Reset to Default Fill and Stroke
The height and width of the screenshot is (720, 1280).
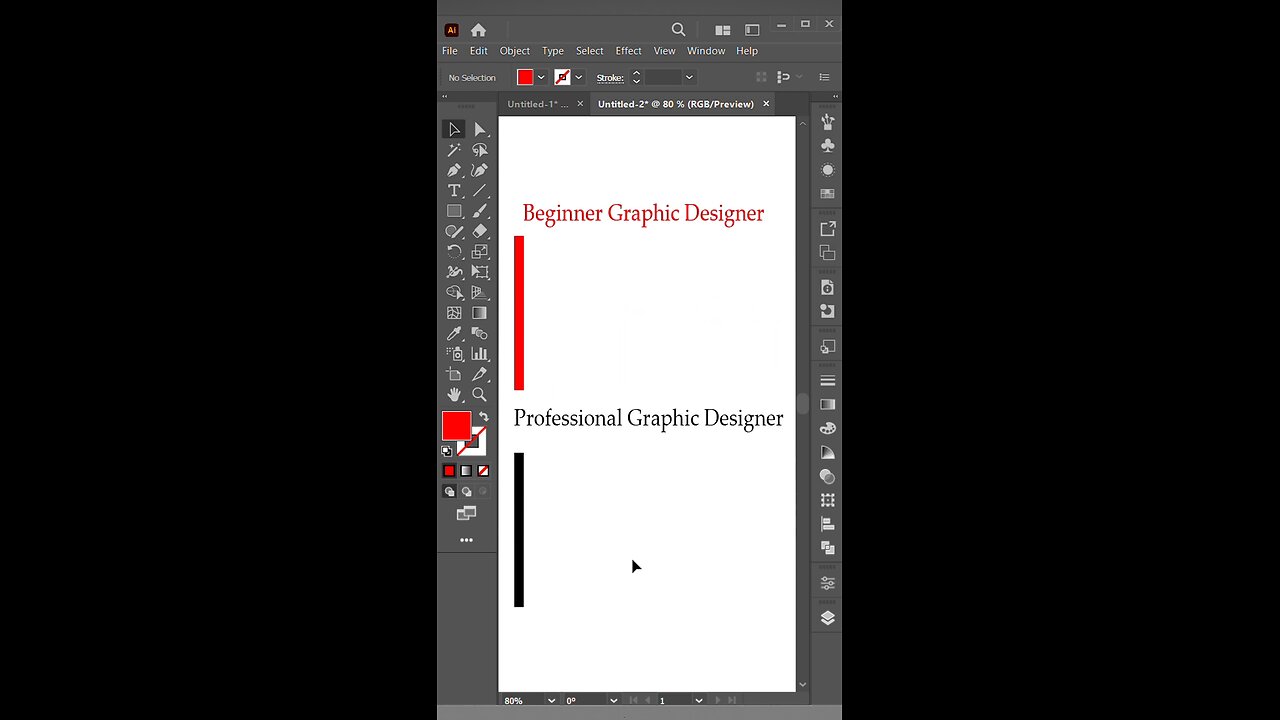446,451
